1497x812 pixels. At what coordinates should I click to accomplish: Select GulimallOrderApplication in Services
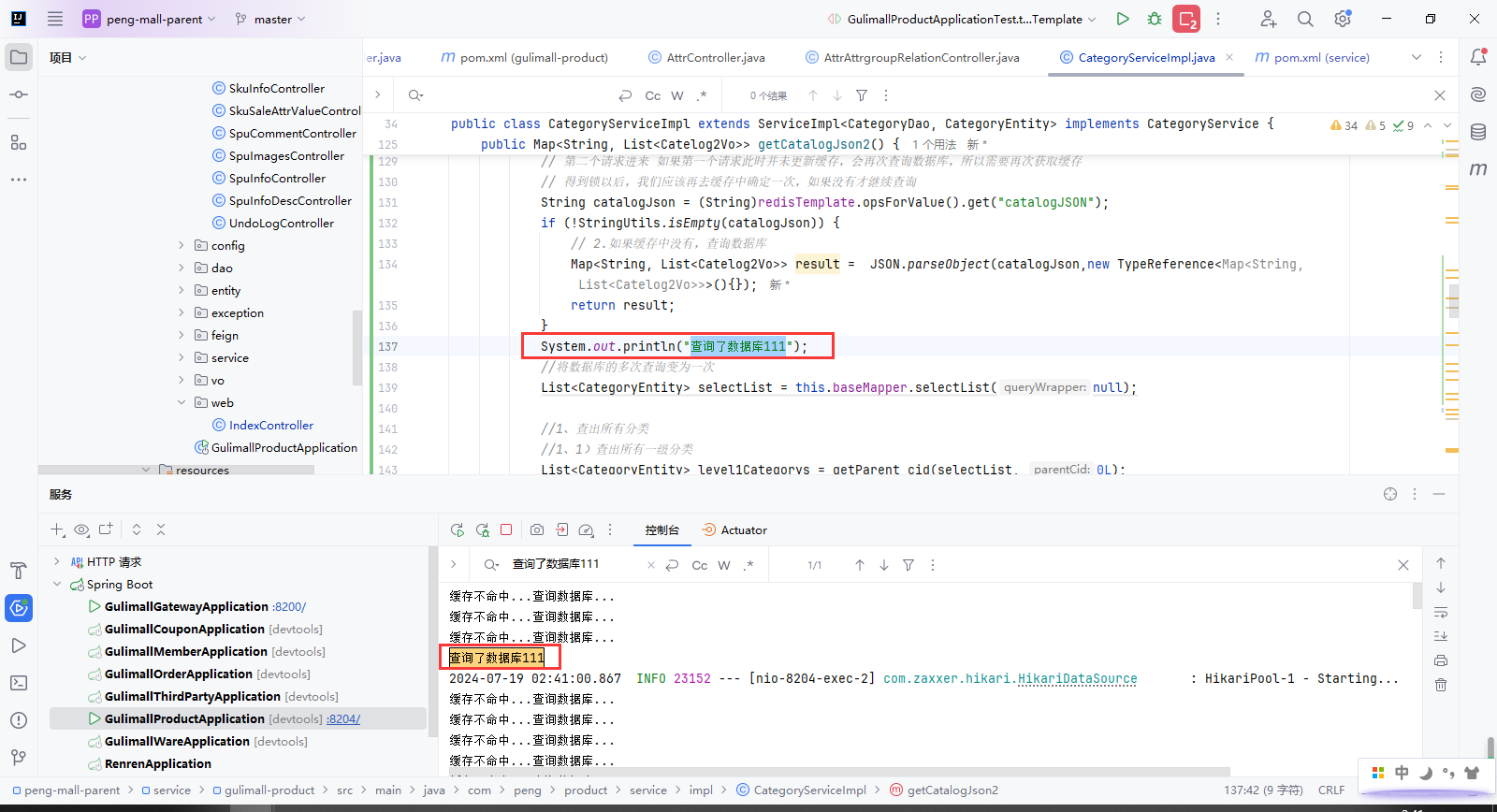(179, 674)
